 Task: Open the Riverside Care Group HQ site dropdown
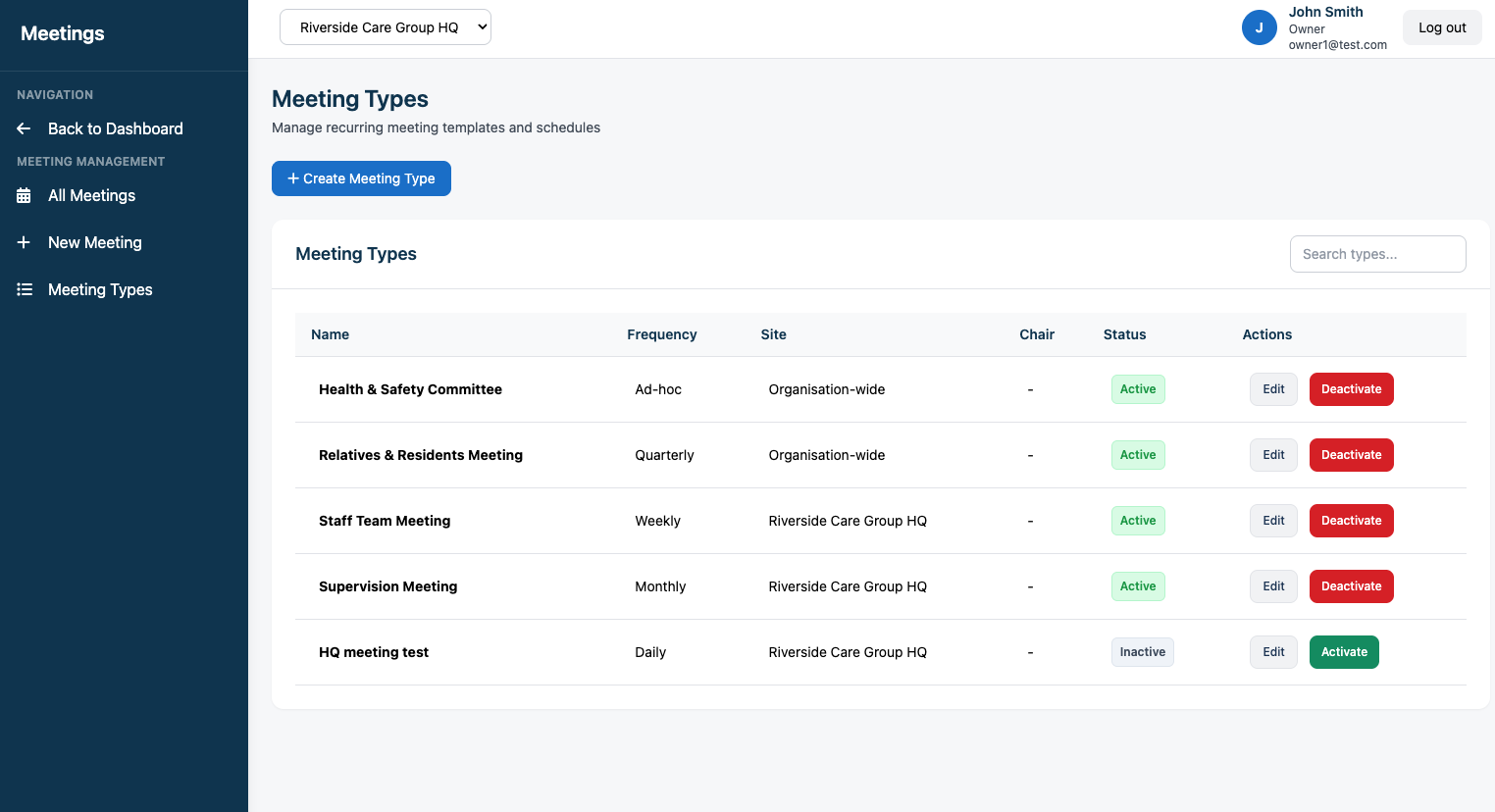[x=385, y=27]
